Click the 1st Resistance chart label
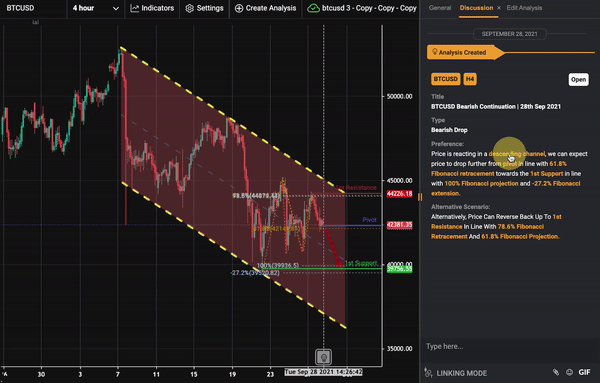This screenshot has height=383, width=600. 356,188
